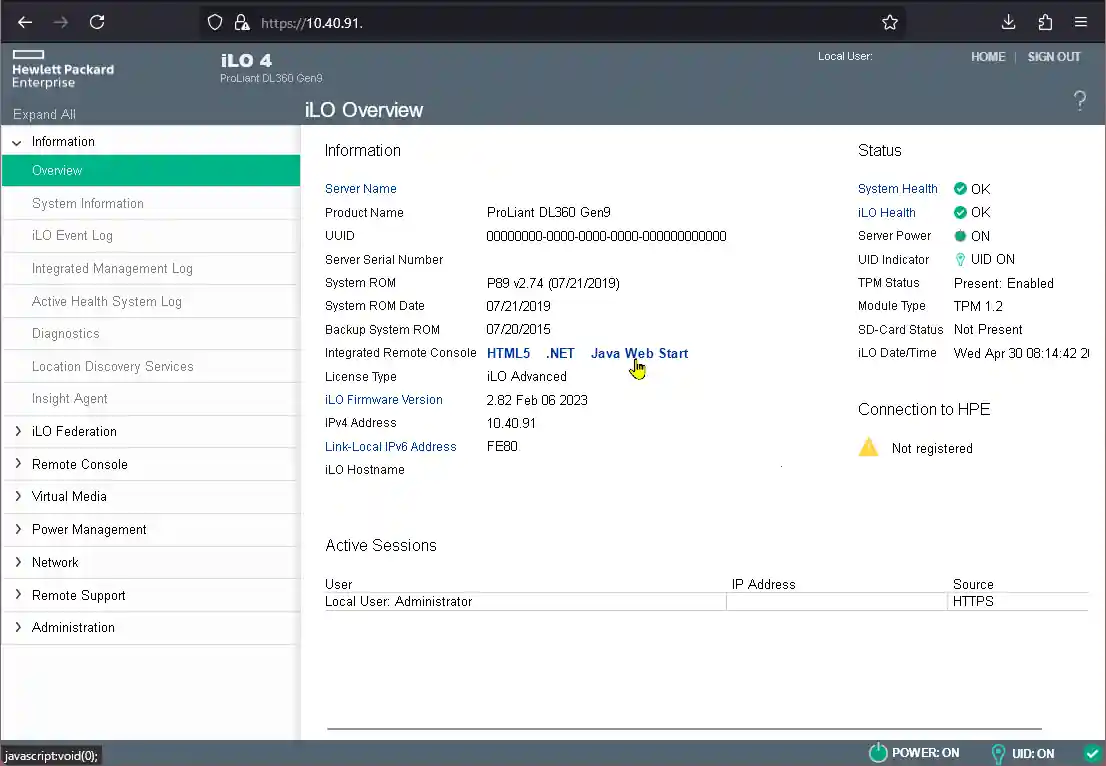Open the padlock site security info
1106x766 pixels.
click(242, 23)
